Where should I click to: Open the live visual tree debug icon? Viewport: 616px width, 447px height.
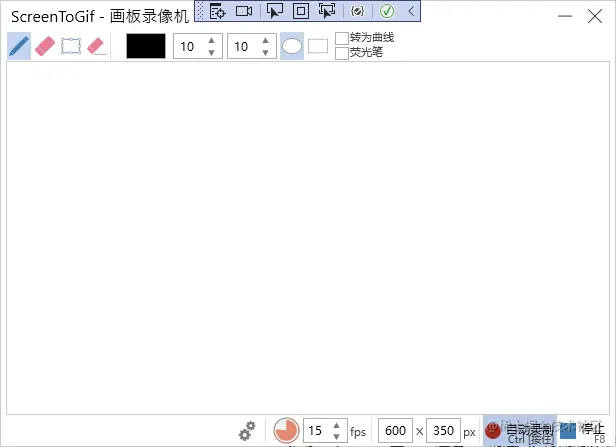click(x=217, y=11)
